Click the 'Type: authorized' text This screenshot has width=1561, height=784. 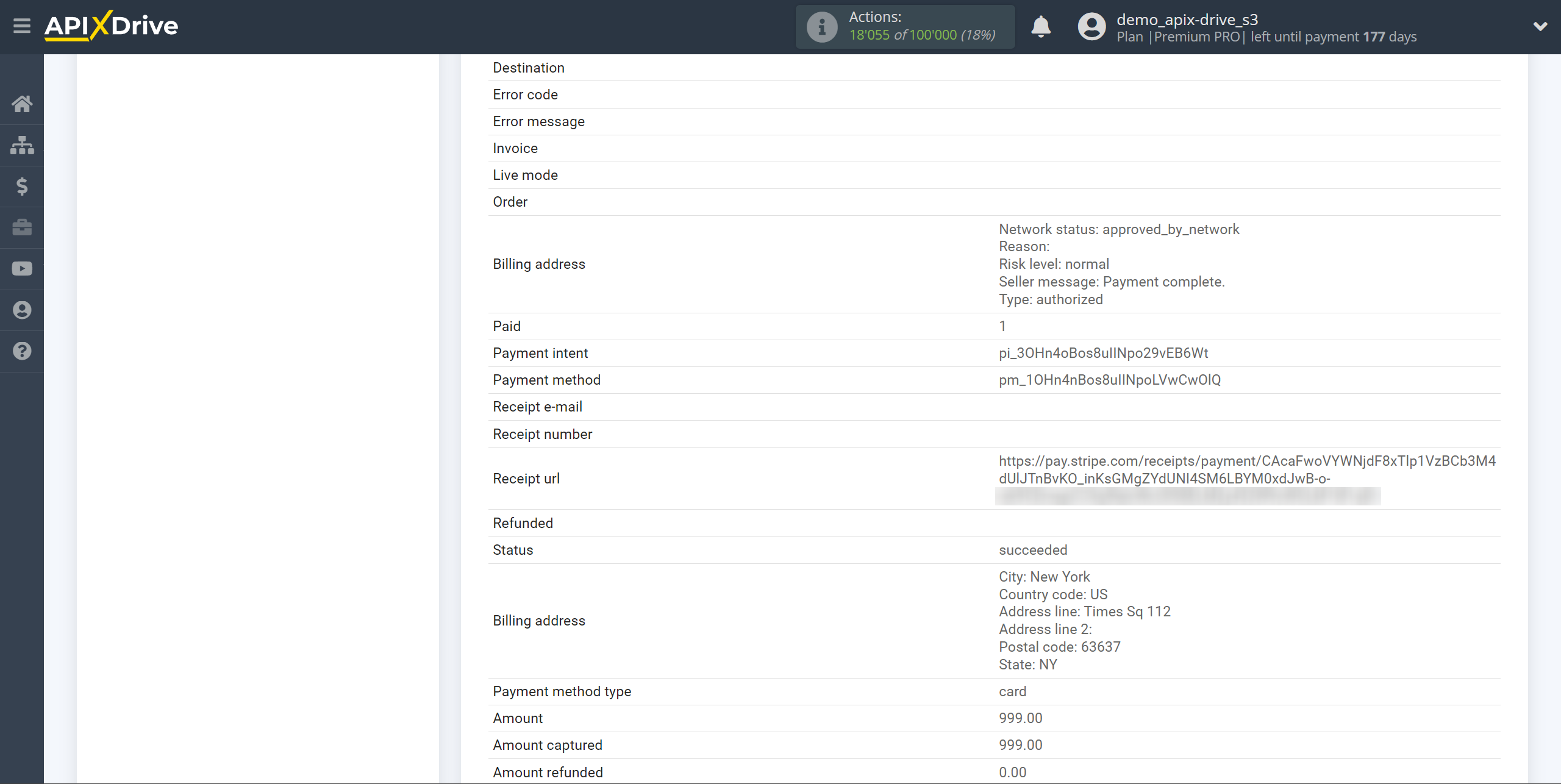click(1051, 299)
